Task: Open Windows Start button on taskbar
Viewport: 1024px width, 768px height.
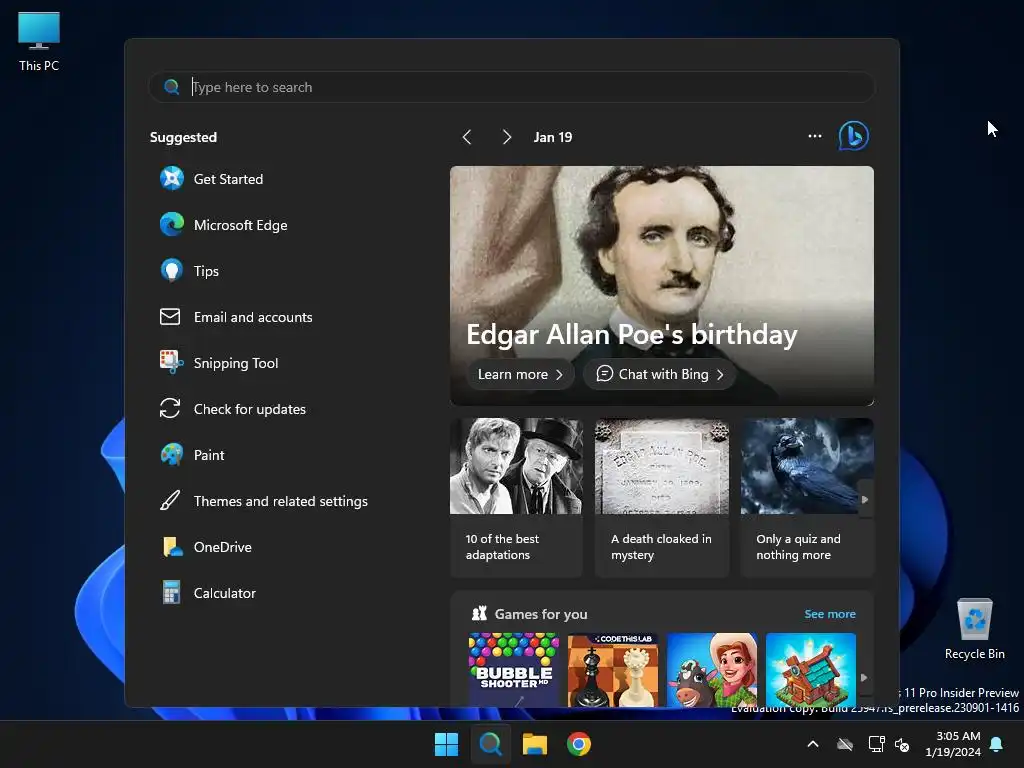Action: tap(447, 744)
